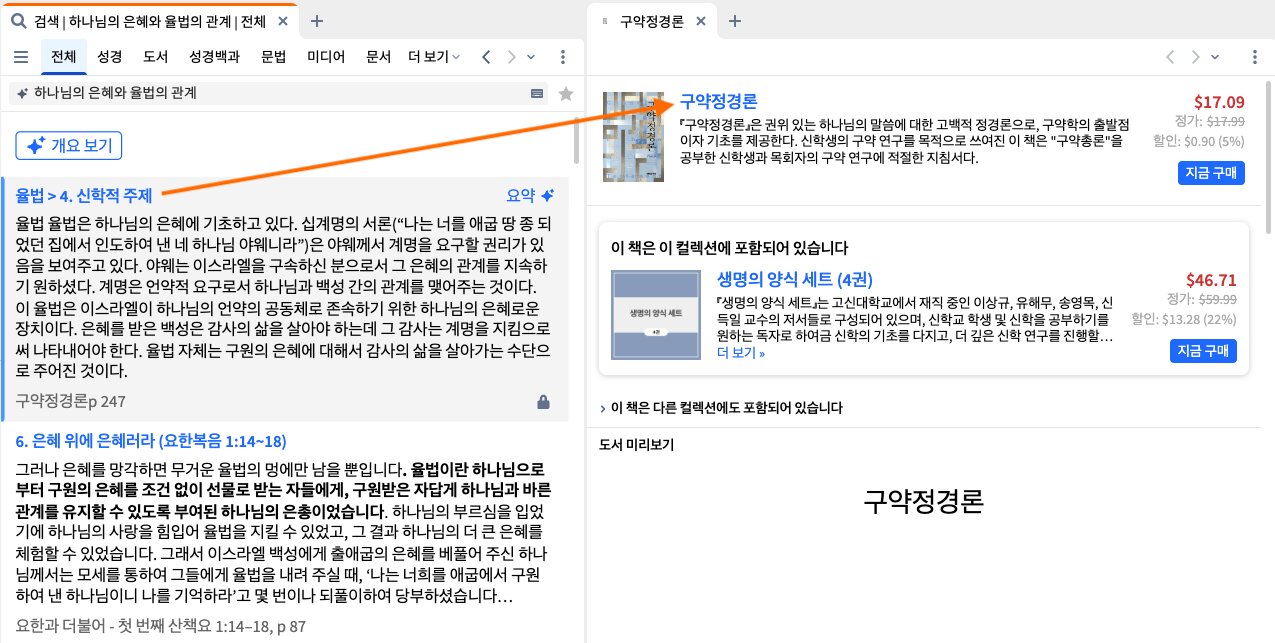The width and height of the screenshot is (1275, 643).
Task: Click the 구약정경론 book cover thumbnail
Action: pos(635,137)
